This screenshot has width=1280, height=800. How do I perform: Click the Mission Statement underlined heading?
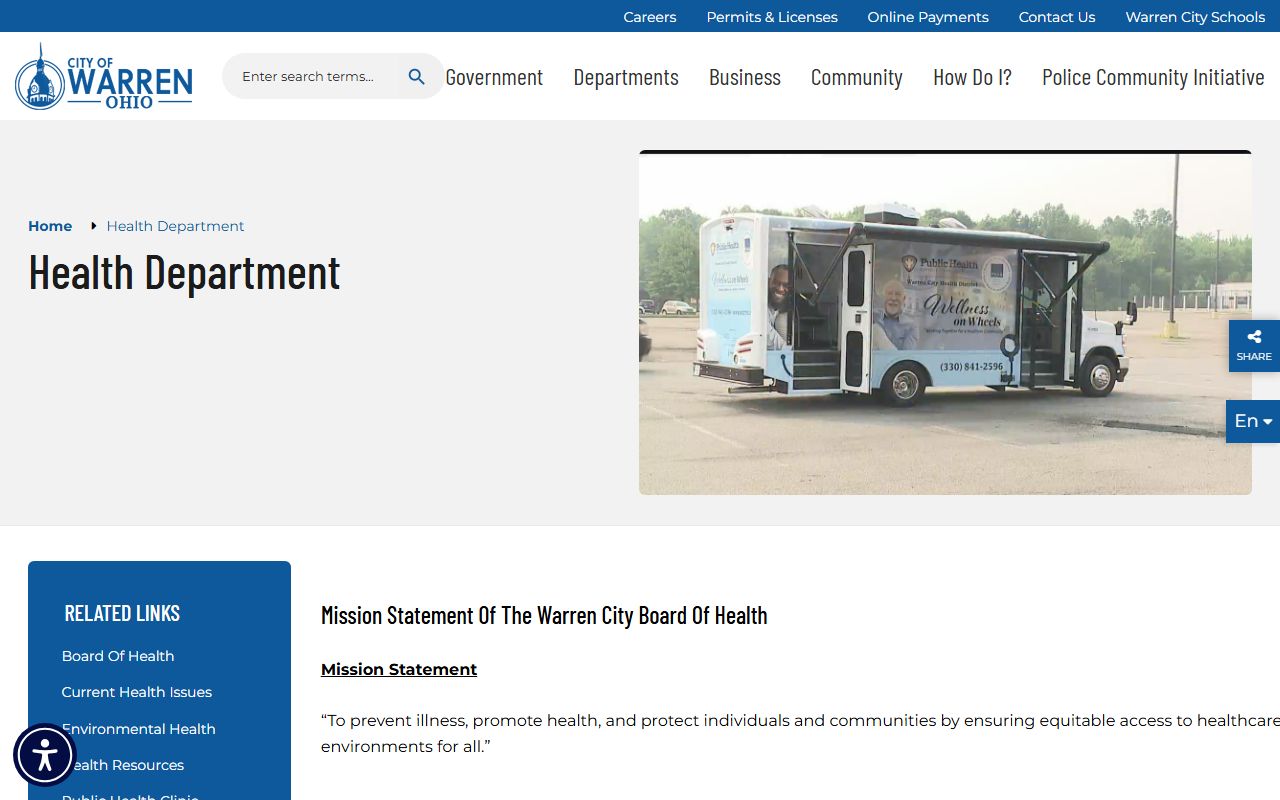(399, 669)
